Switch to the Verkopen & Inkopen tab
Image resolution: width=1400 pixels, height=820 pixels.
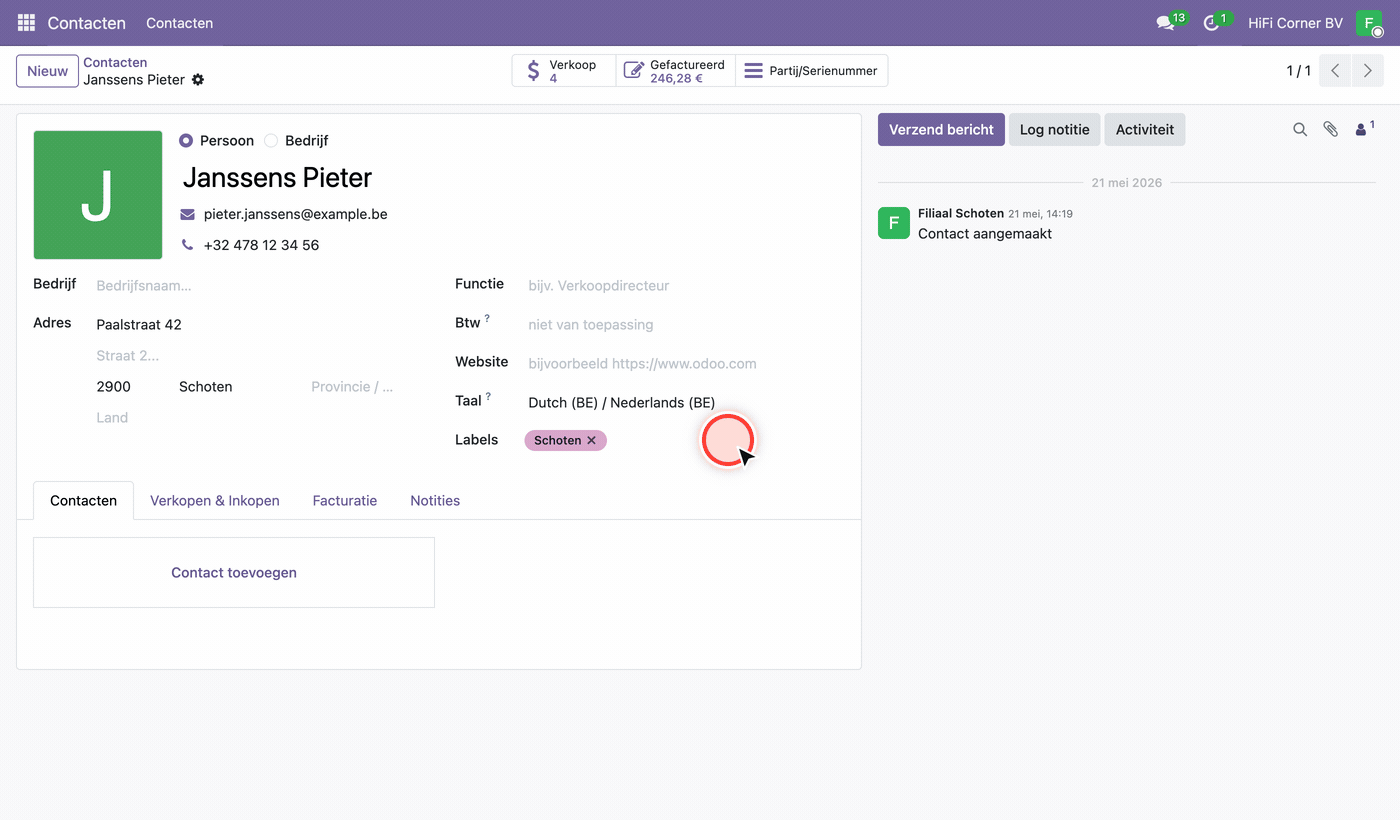(215, 500)
